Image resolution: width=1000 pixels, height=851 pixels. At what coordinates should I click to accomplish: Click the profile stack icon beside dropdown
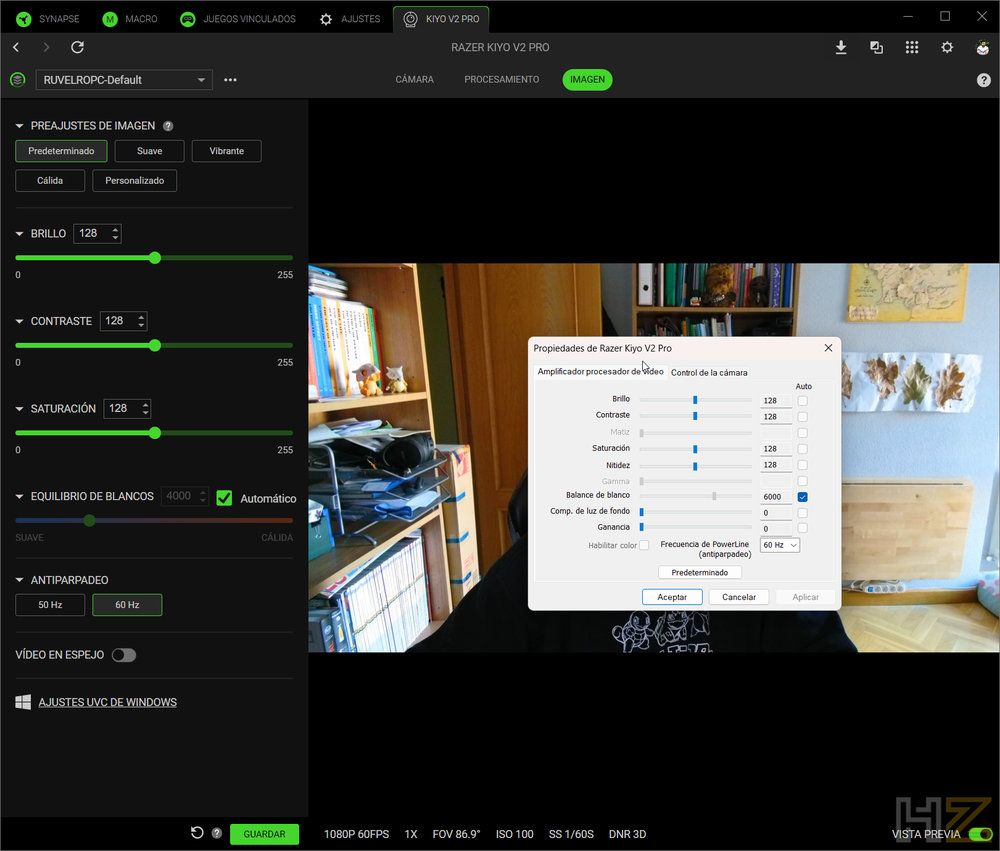tap(18, 80)
